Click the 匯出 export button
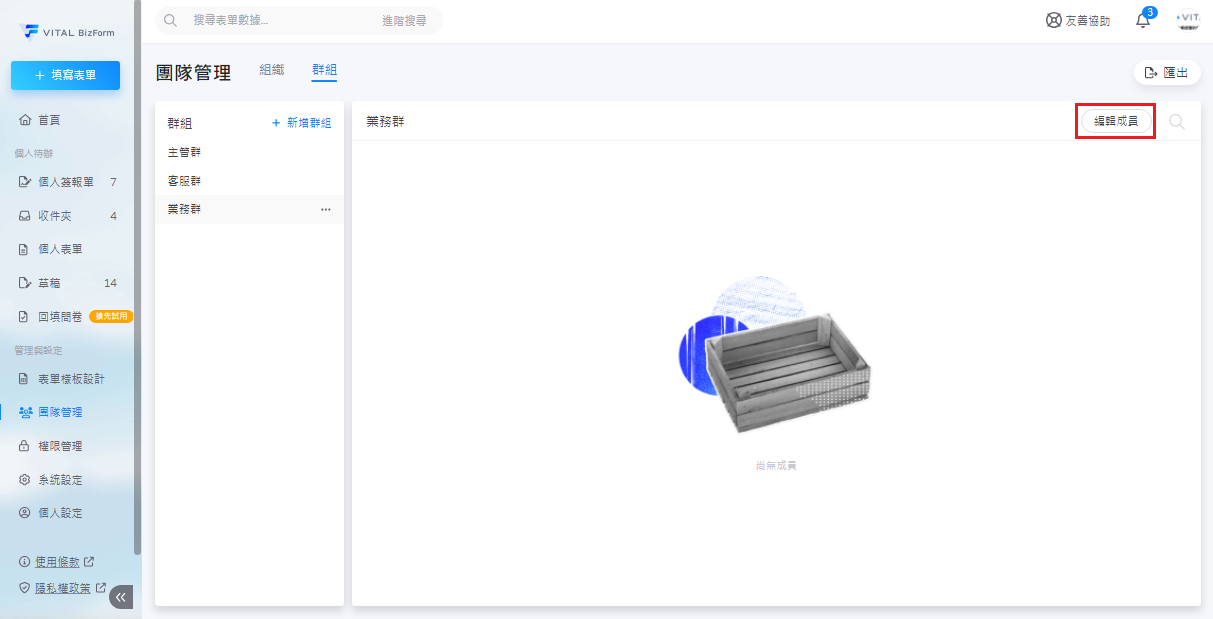This screenshot has width=1213, height=619. pyautogui.click(x=1166, y=73)
